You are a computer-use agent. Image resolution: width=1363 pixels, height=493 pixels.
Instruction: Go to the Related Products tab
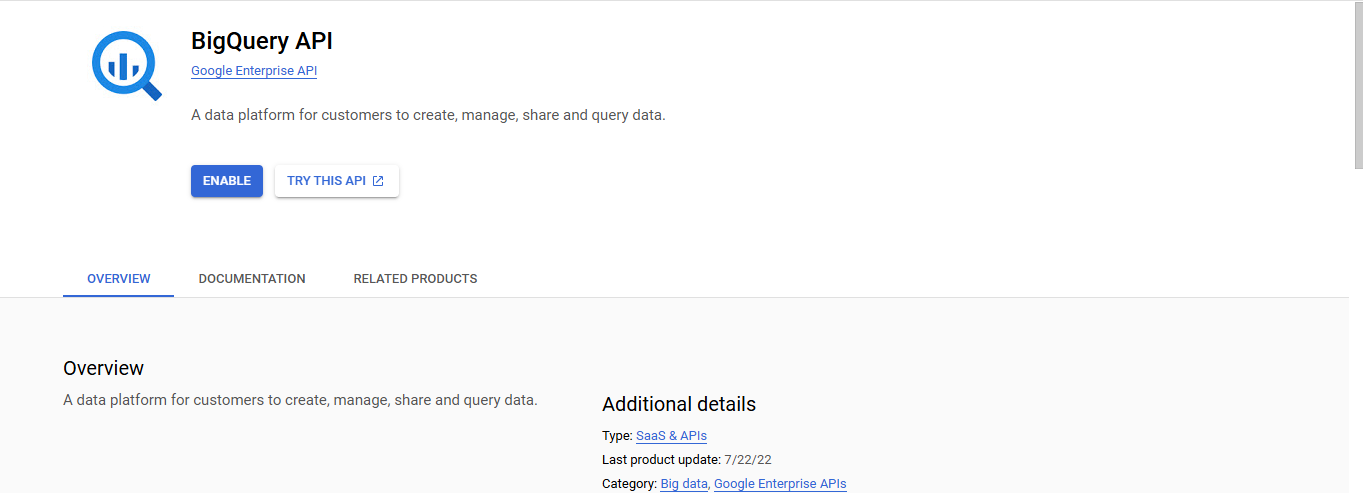tap(415, 279)
